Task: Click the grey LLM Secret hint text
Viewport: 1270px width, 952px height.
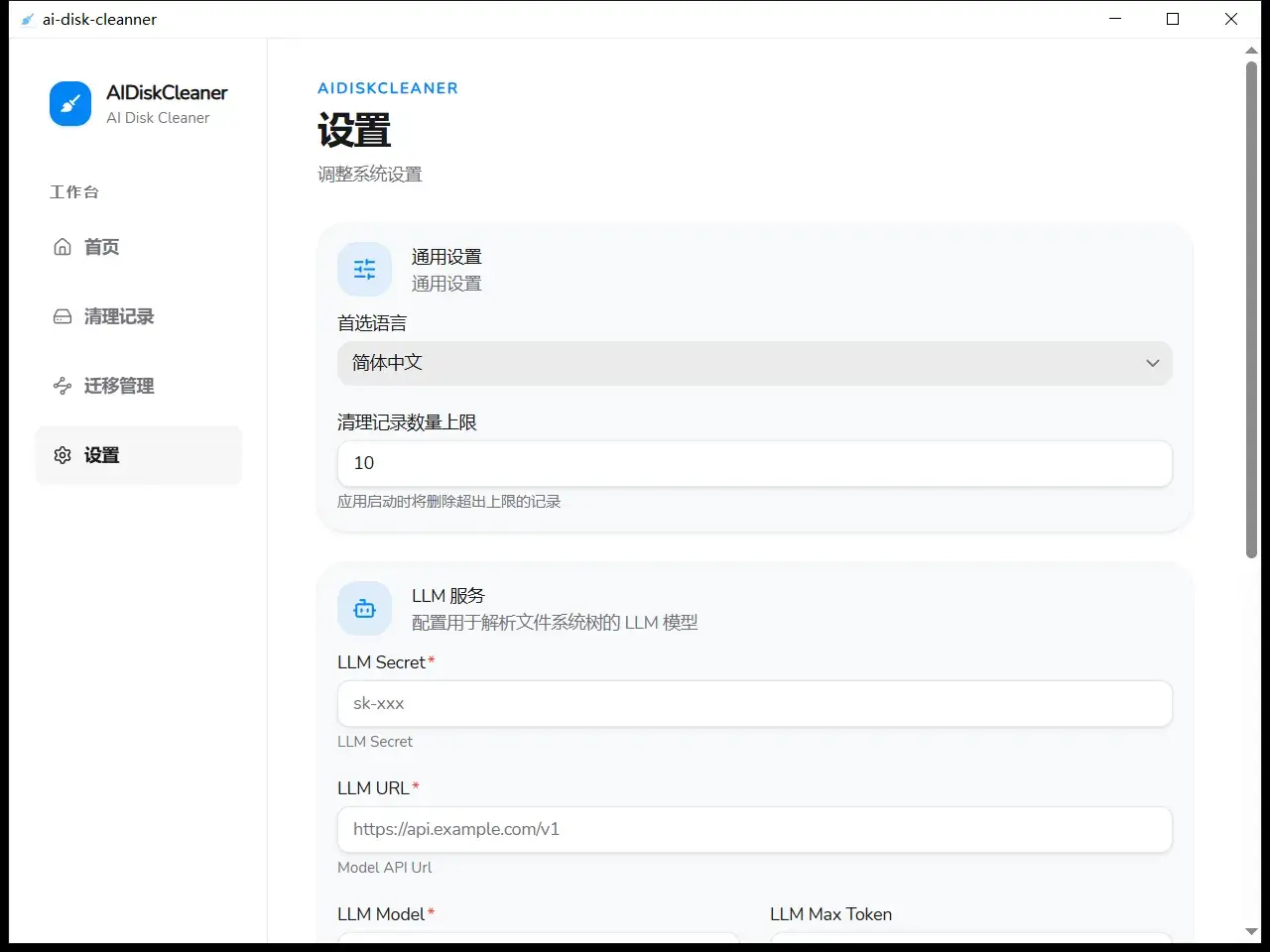Action: point(375,742)
